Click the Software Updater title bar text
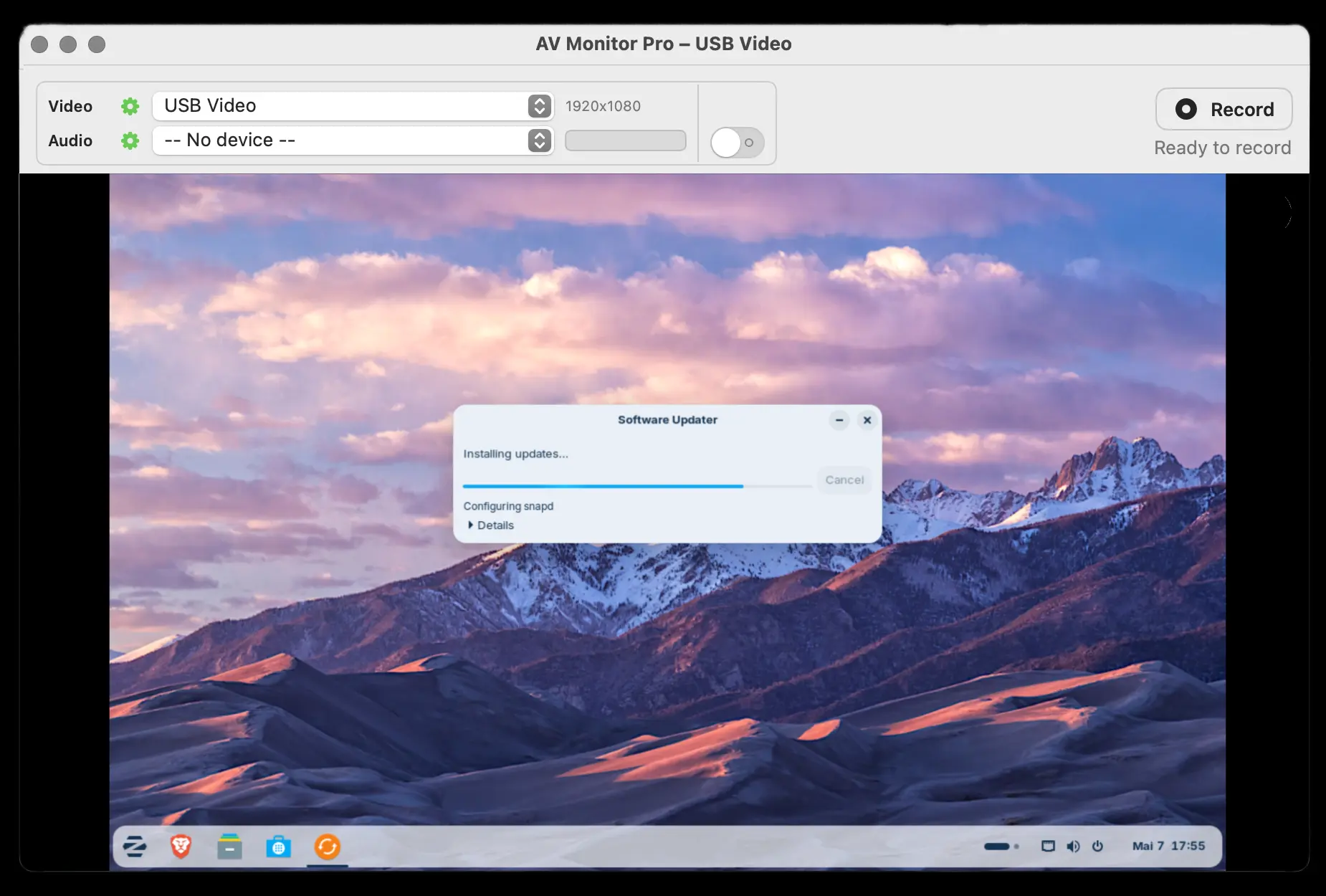 [667, 420]
